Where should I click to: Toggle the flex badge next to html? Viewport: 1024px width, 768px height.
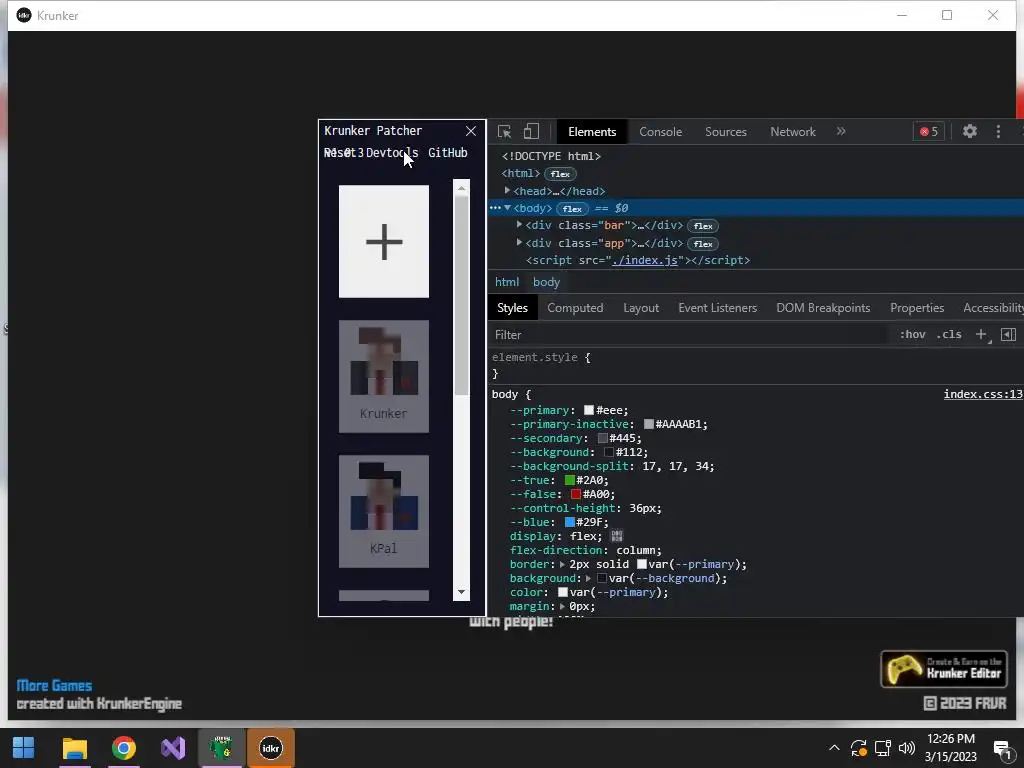[560, 174]
